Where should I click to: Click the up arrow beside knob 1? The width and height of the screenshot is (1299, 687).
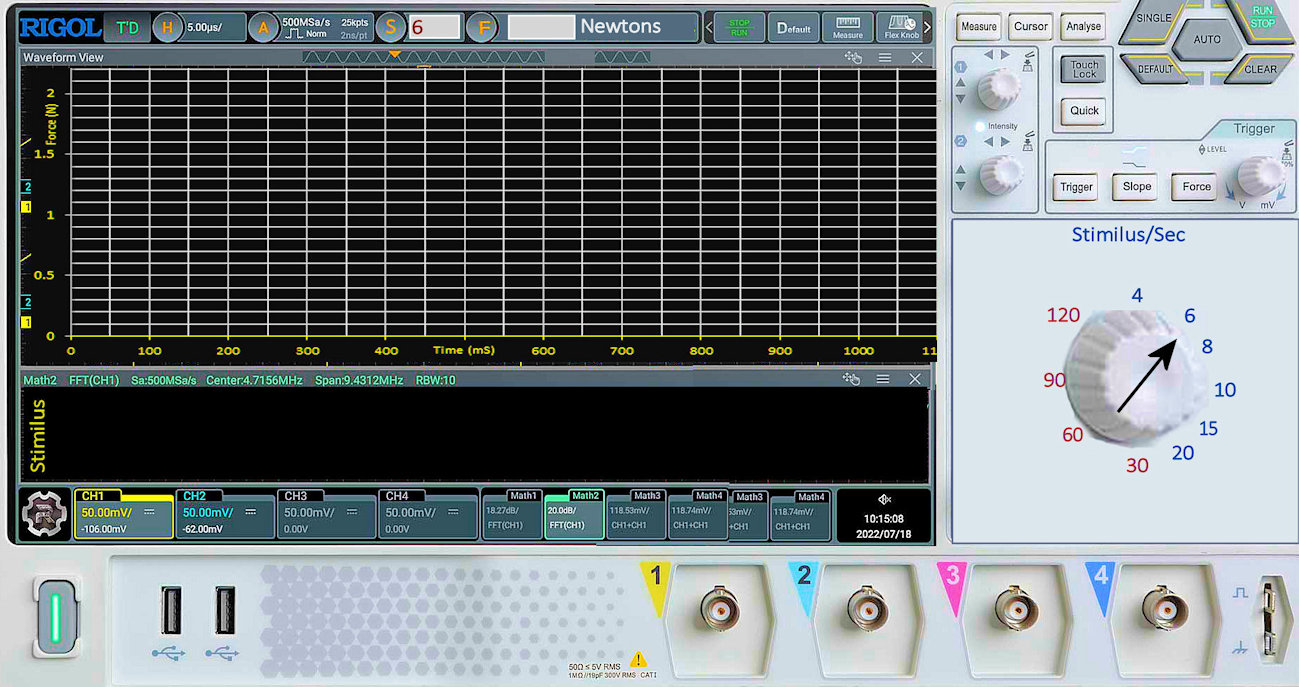pyautogui.click(x=961, y=82)
